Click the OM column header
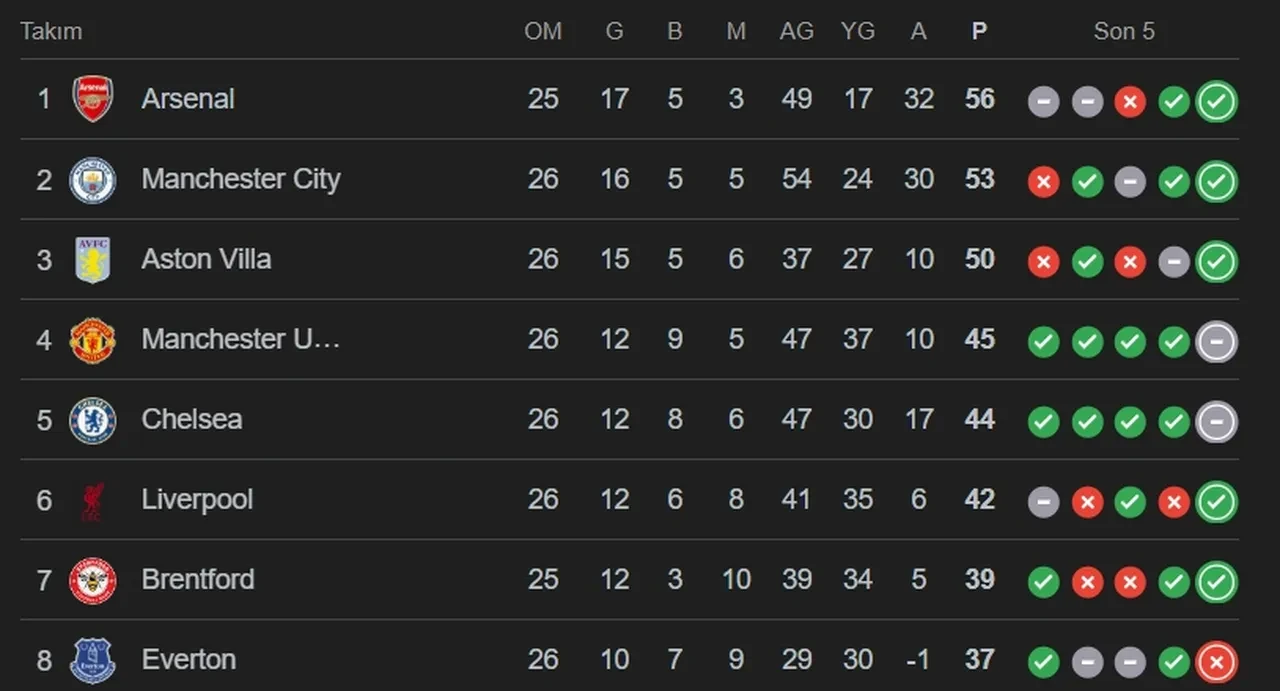The width and height of the screenshot is (1280, 691). (x=543, y=31)
